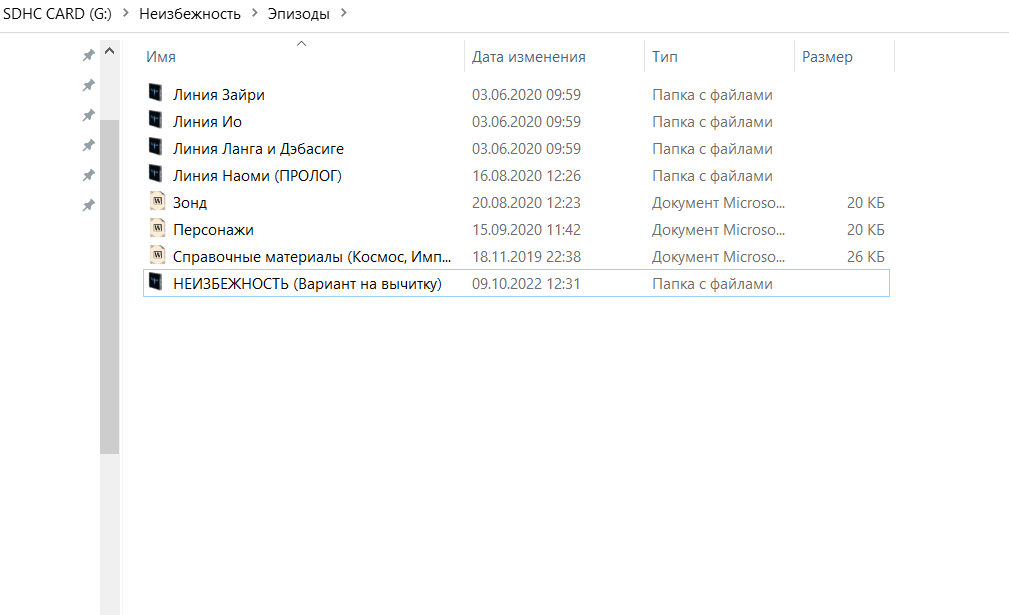The image size is (1009, 615).
Task: Click Эпизоды in the breadcrumb path
Action: [x=299, y=14]
